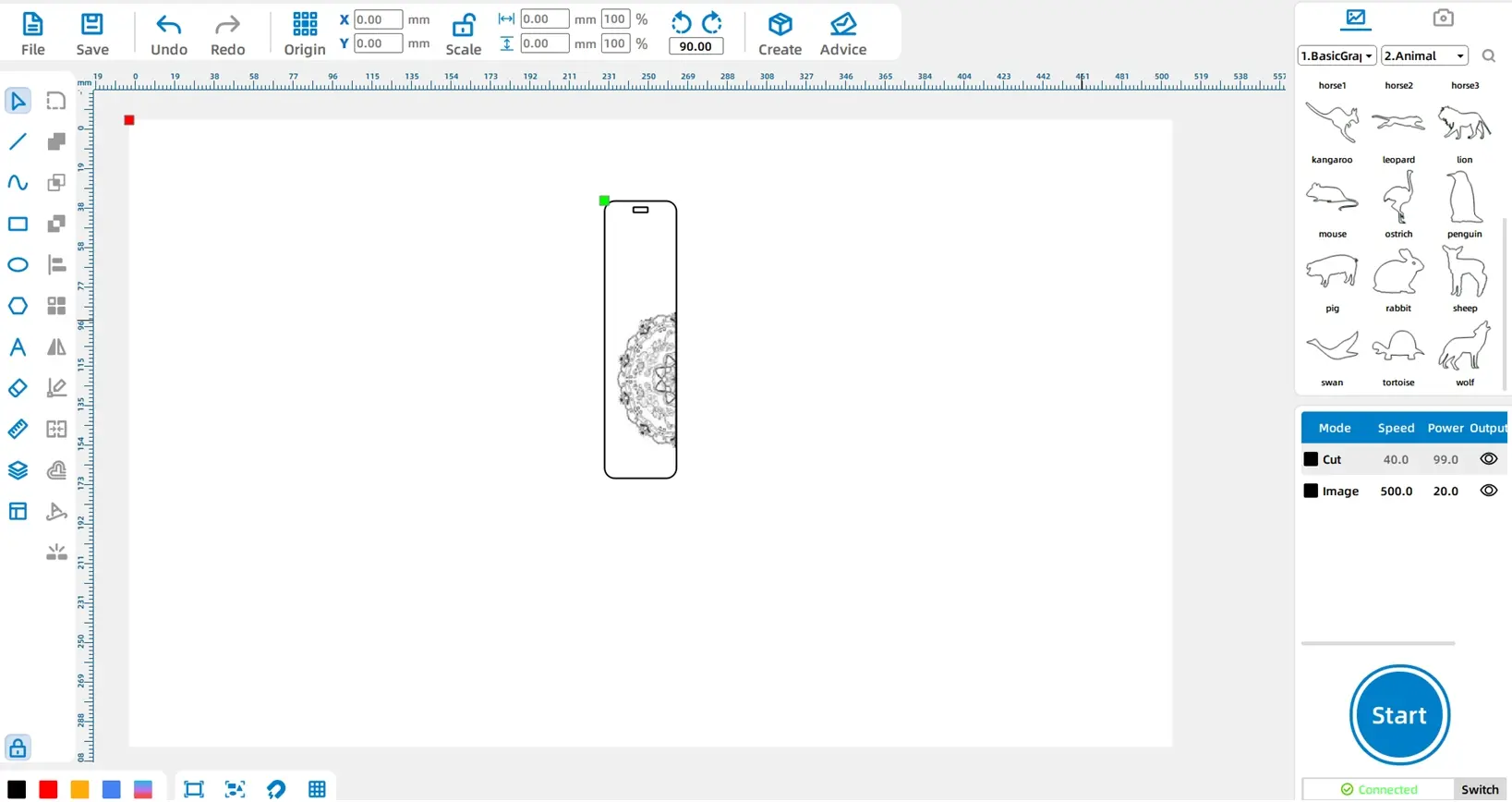
Task: Click the mirror flip icon
Action: click(x=56, y=347)
